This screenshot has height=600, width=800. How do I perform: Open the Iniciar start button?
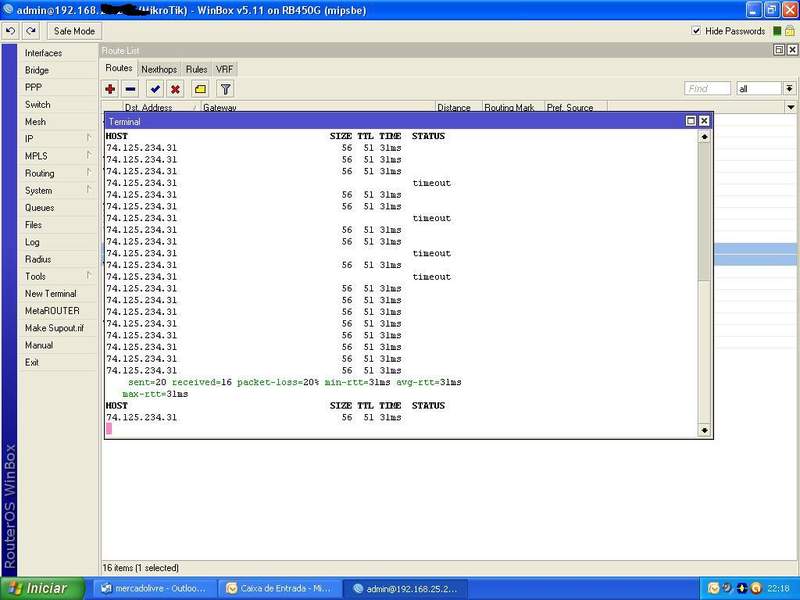(x=42, y=588)
